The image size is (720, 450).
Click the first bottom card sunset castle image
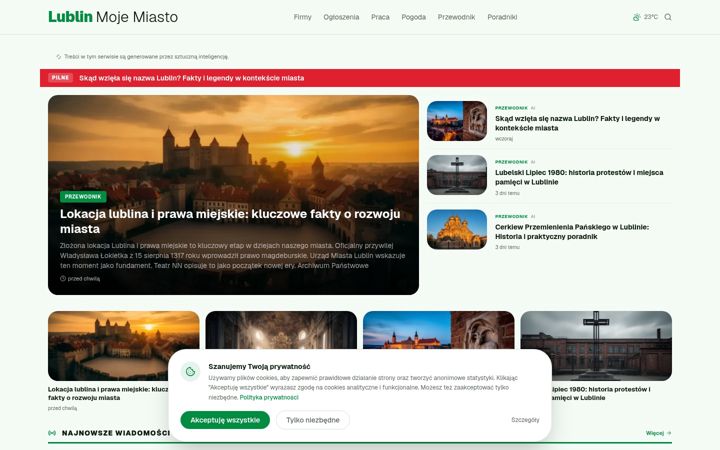coord(124,346)
